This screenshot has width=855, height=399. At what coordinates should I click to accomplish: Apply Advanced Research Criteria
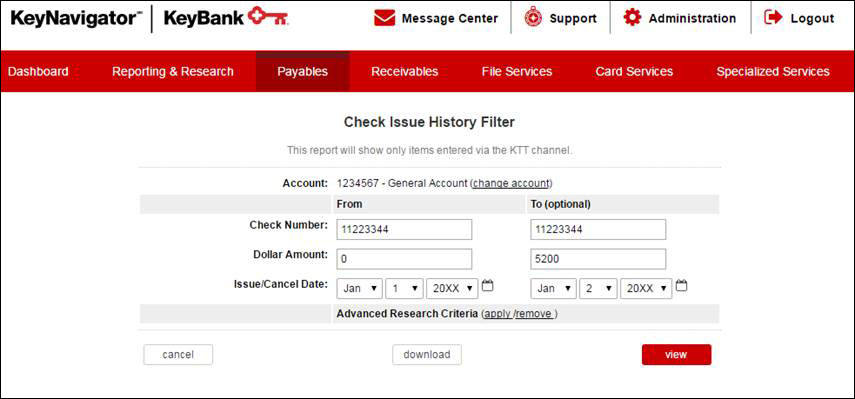(498, 314)
